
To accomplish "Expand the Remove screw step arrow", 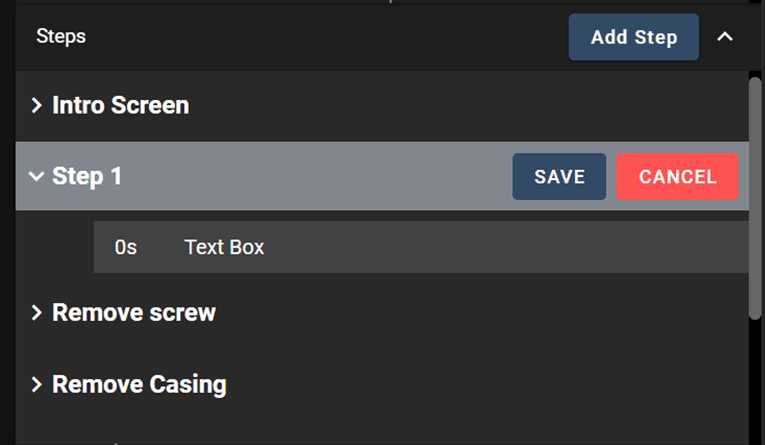I will pos(37,313).
